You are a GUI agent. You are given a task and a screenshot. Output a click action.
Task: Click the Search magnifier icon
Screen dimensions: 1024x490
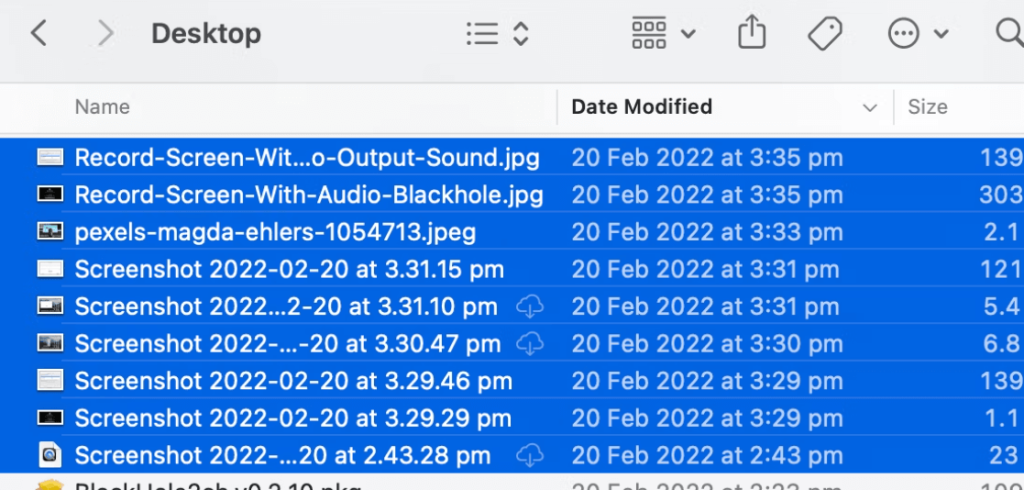(x=1008, y=34)
